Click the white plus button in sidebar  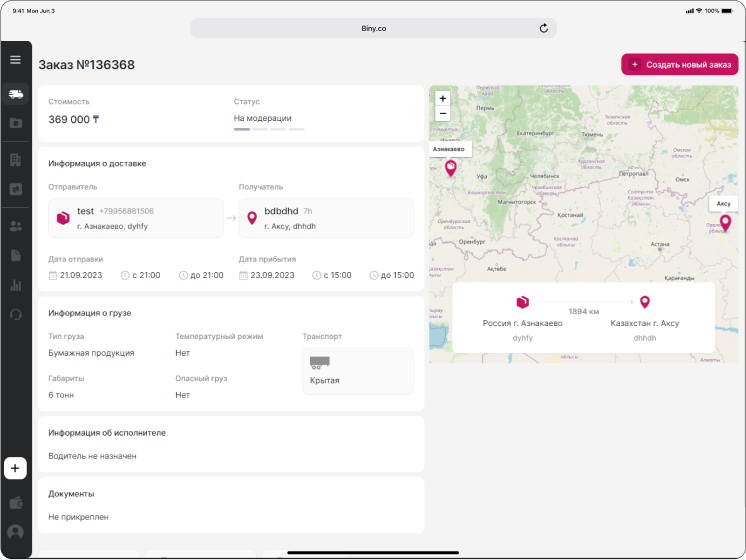(15, 468)
